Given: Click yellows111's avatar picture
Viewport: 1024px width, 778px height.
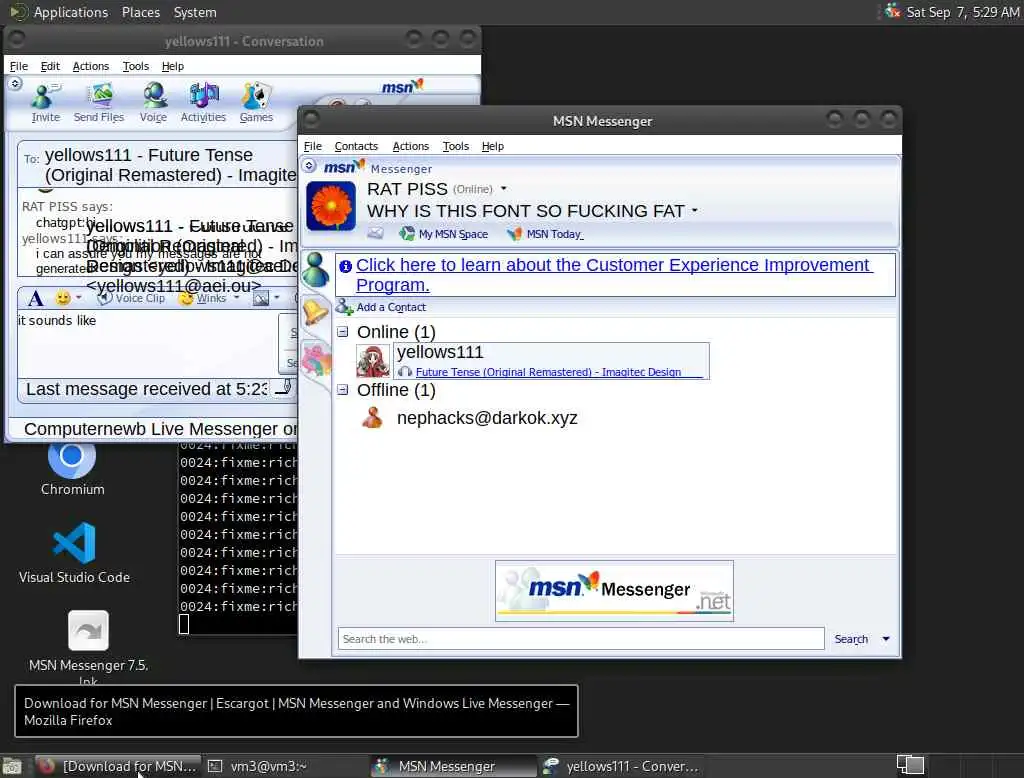Looking at the screenshot, I should (373, 361).
